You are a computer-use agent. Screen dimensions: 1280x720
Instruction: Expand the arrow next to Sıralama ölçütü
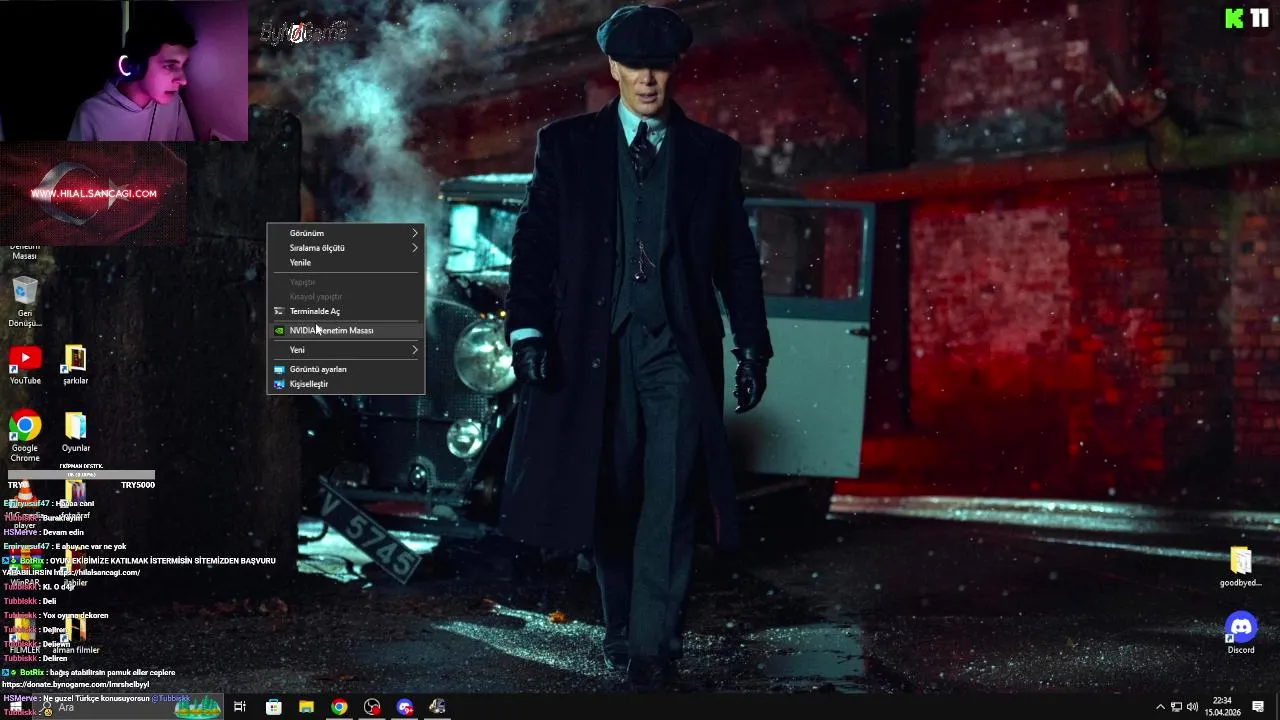click(x=415, y=248)
